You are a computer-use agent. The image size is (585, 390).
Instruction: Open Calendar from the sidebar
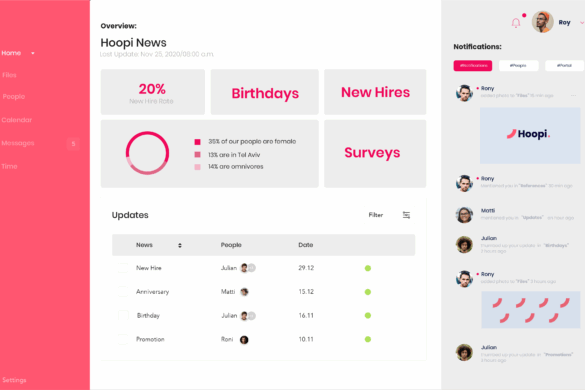click(17, 120)
